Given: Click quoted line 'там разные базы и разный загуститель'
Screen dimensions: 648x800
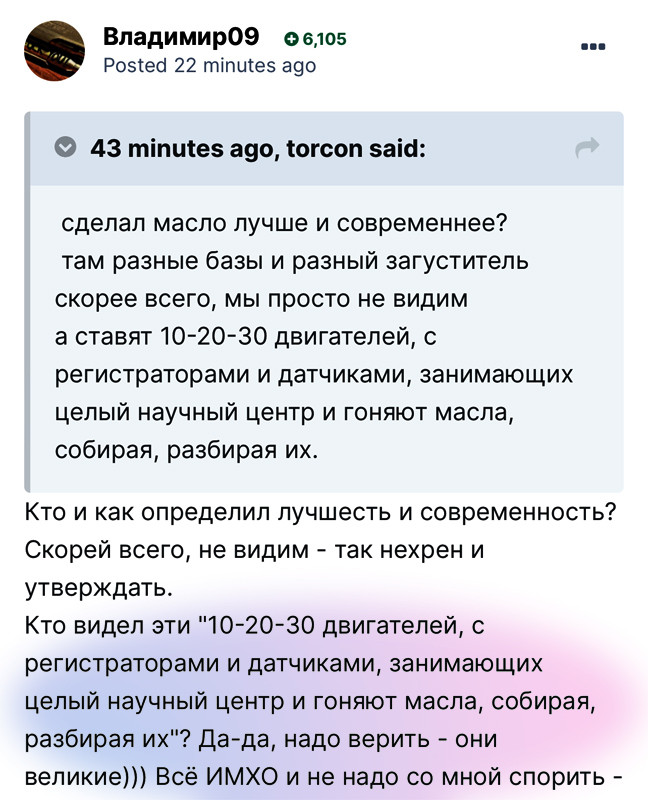Looking at the screenshot, I should click(295, 261).
